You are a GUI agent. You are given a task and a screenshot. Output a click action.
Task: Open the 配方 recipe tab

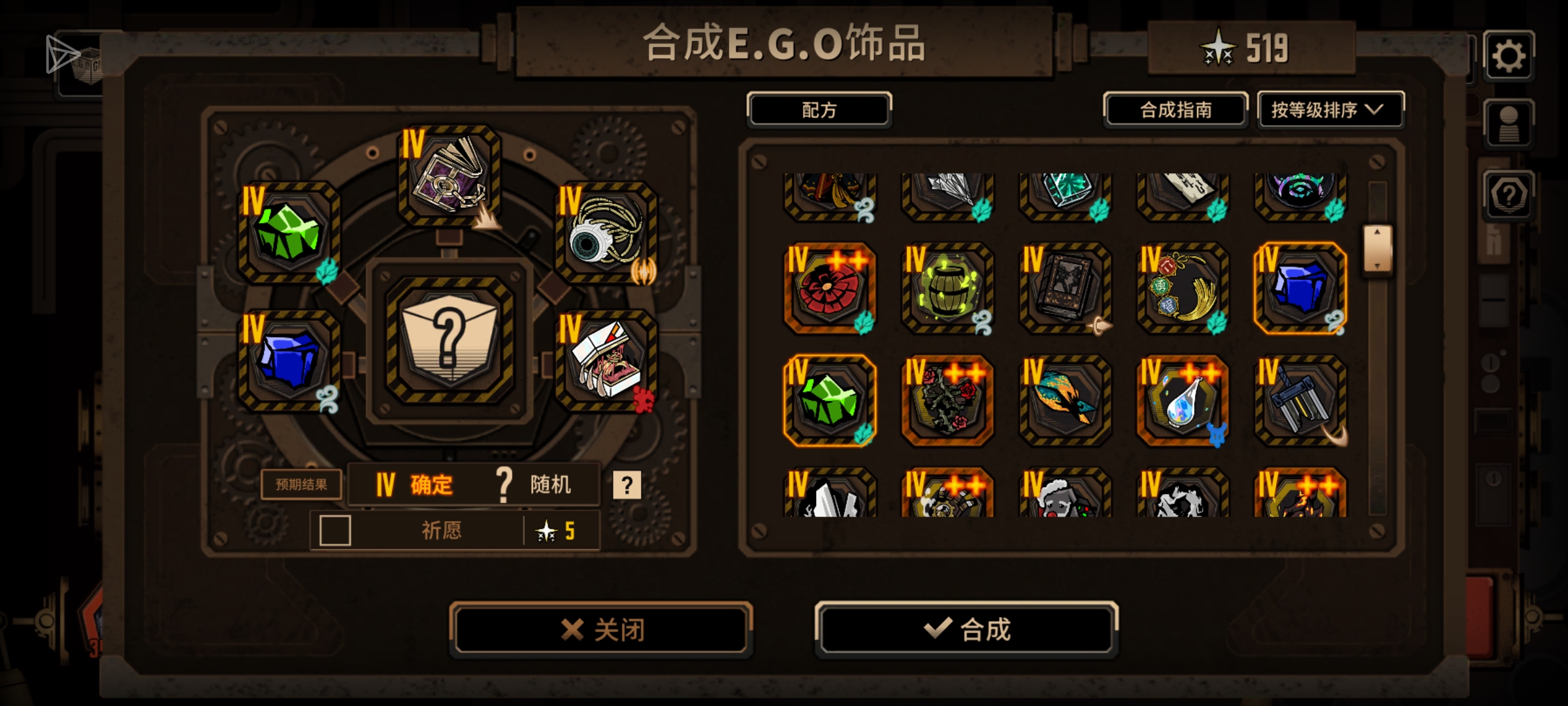point(819,110)
